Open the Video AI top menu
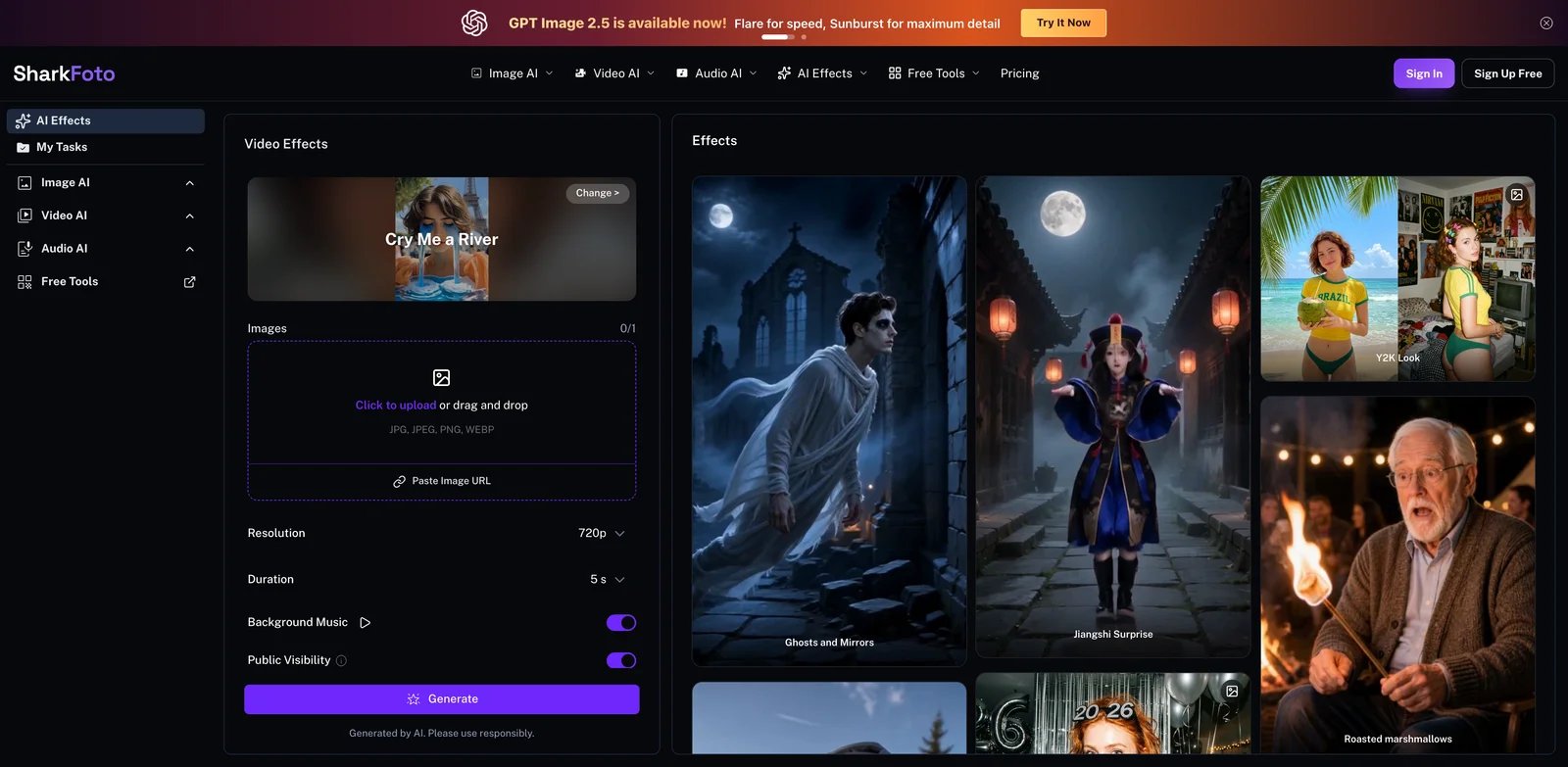Viewport: 1568px width, 767px height. (614, 73)
